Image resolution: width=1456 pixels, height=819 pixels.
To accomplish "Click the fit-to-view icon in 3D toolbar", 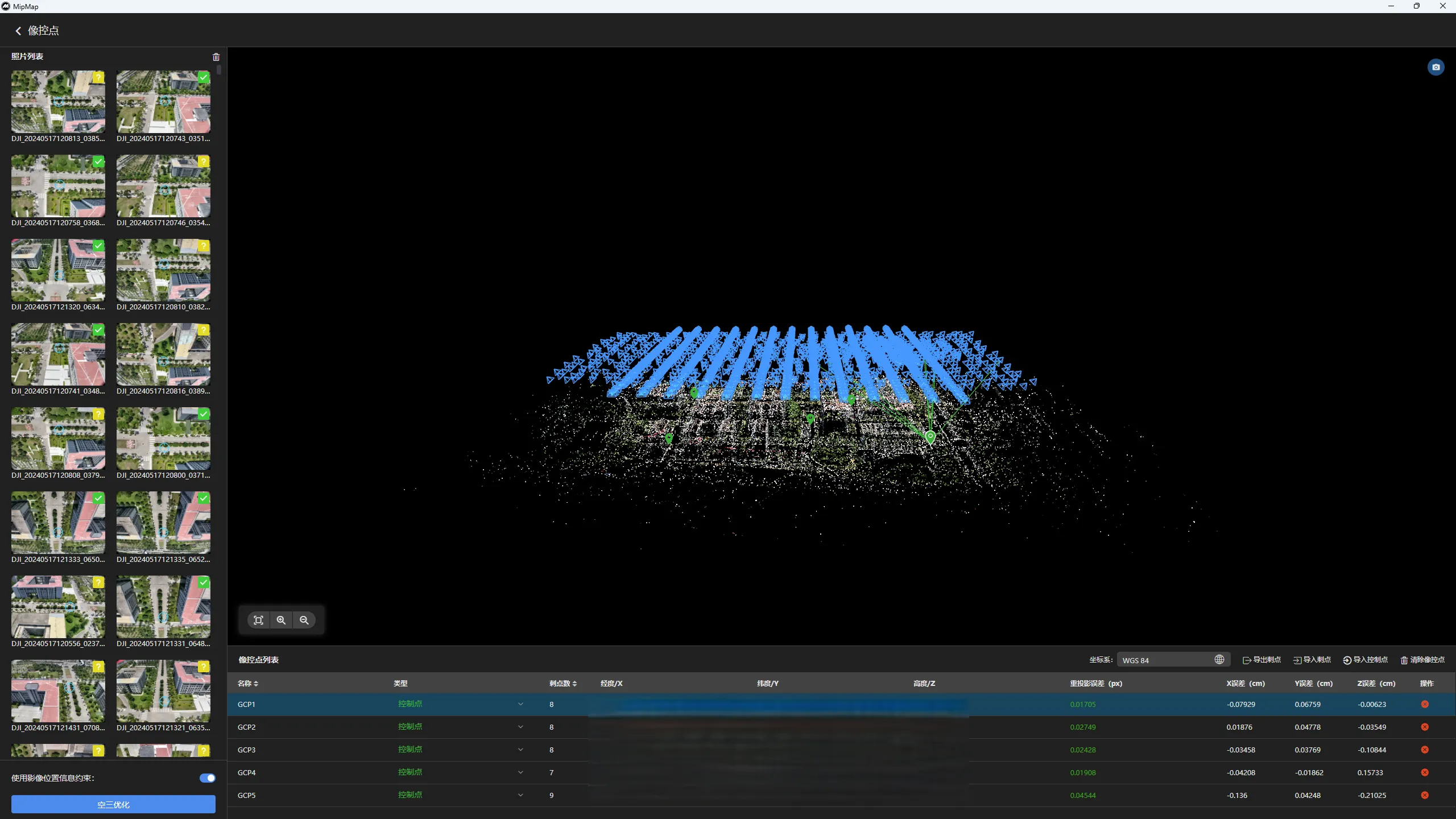I will click(258, 620).
